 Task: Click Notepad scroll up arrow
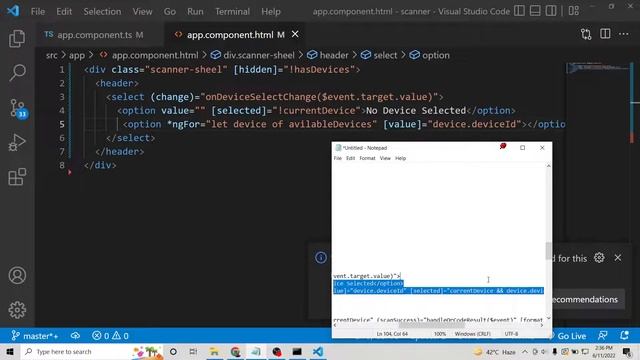(x=549, y=166)
